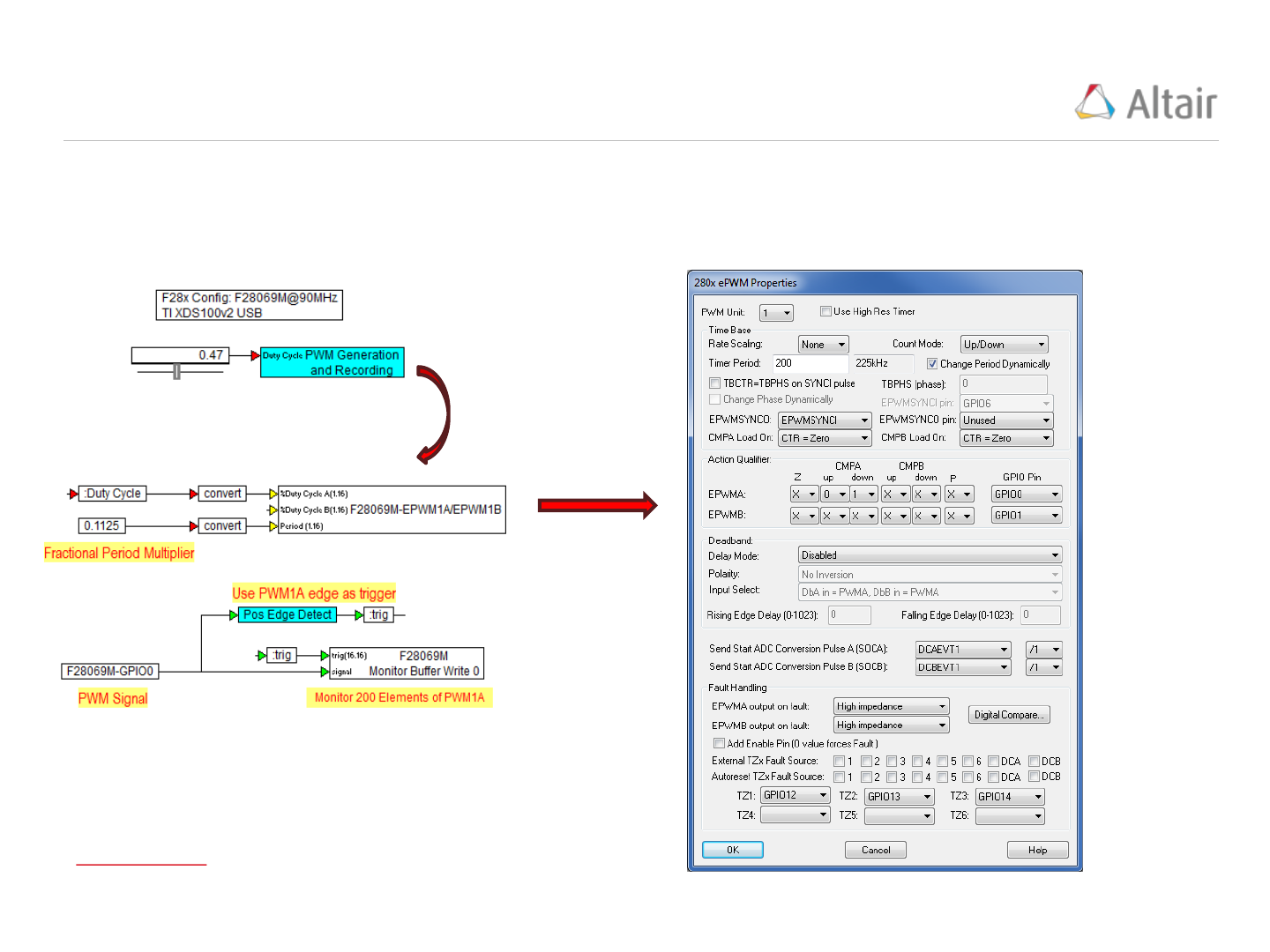Open the EPWMSYNCO pin Unused dropdown
Screen dimensions: 1270x952
(x=1006, y=420)
